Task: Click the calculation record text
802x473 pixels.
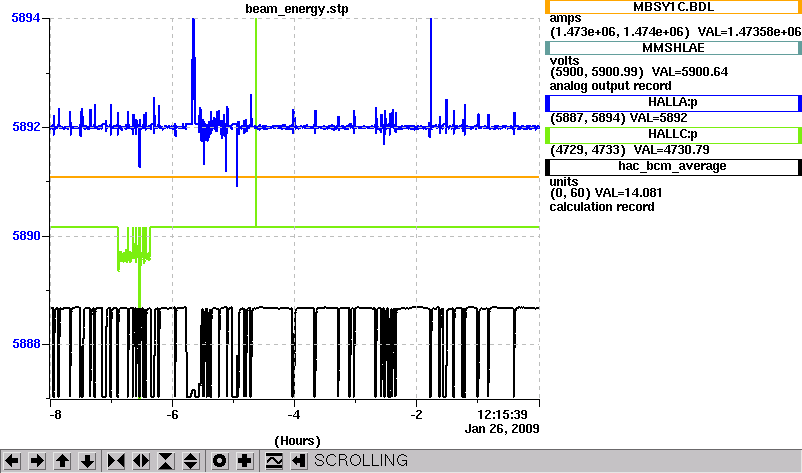Action: click(602, 207)
